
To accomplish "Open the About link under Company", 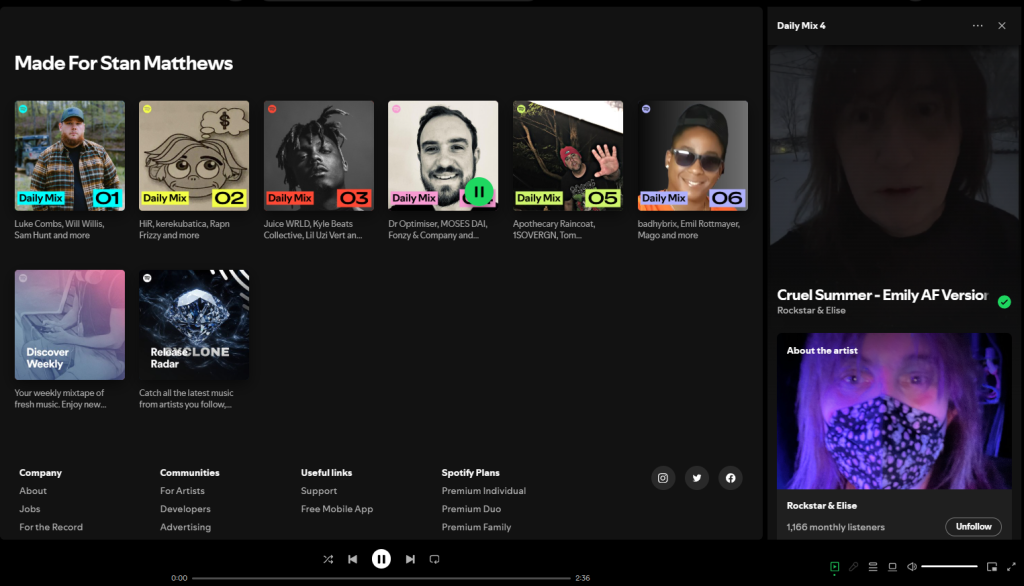I will (33, 491).
